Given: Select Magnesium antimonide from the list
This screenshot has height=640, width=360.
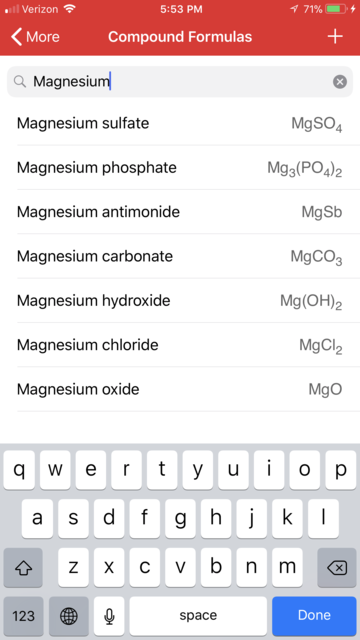Looking at the screenshot, I should click(x=180, y=212).
